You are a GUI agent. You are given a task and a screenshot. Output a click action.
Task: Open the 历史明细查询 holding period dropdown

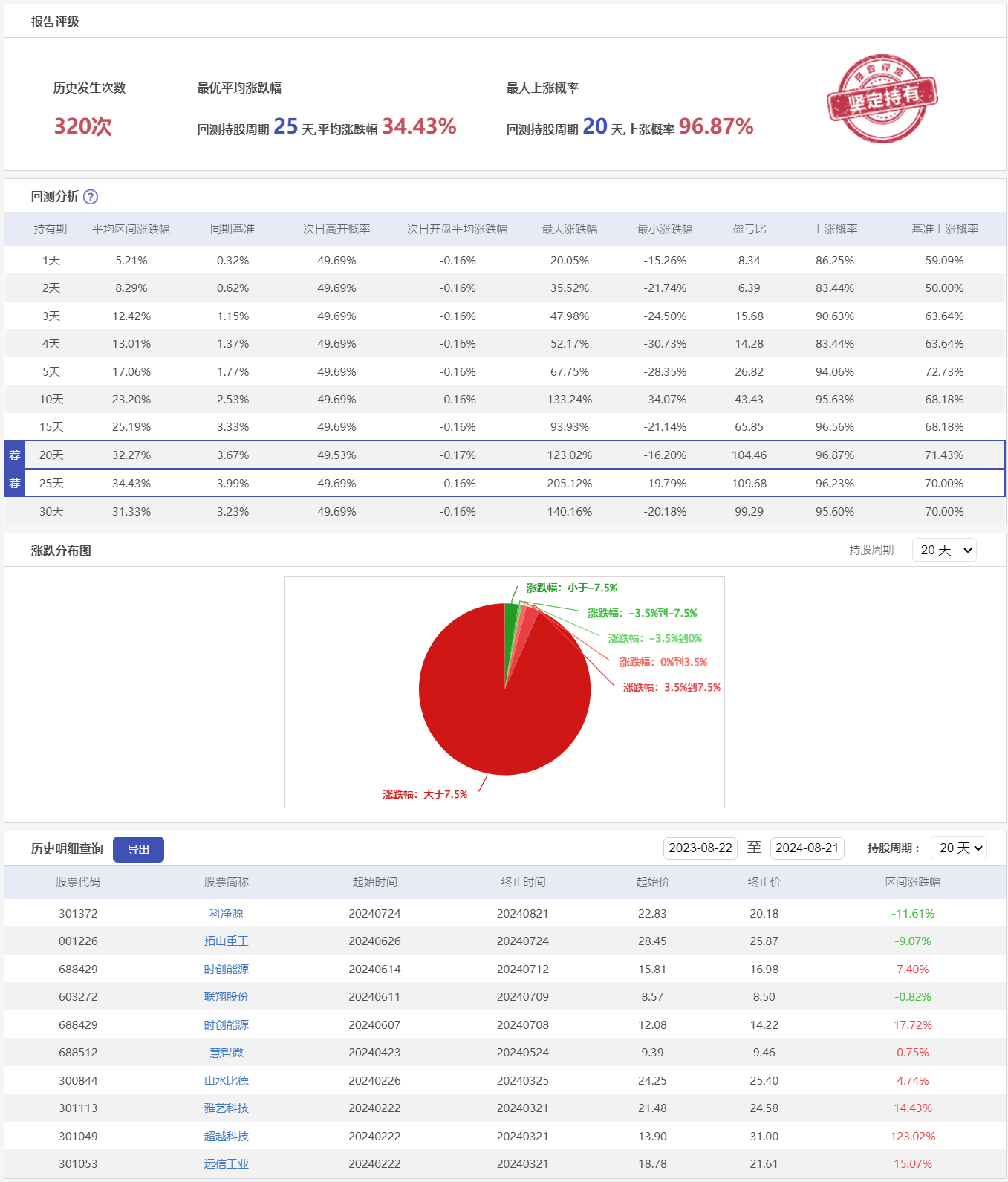coord(958,848)
